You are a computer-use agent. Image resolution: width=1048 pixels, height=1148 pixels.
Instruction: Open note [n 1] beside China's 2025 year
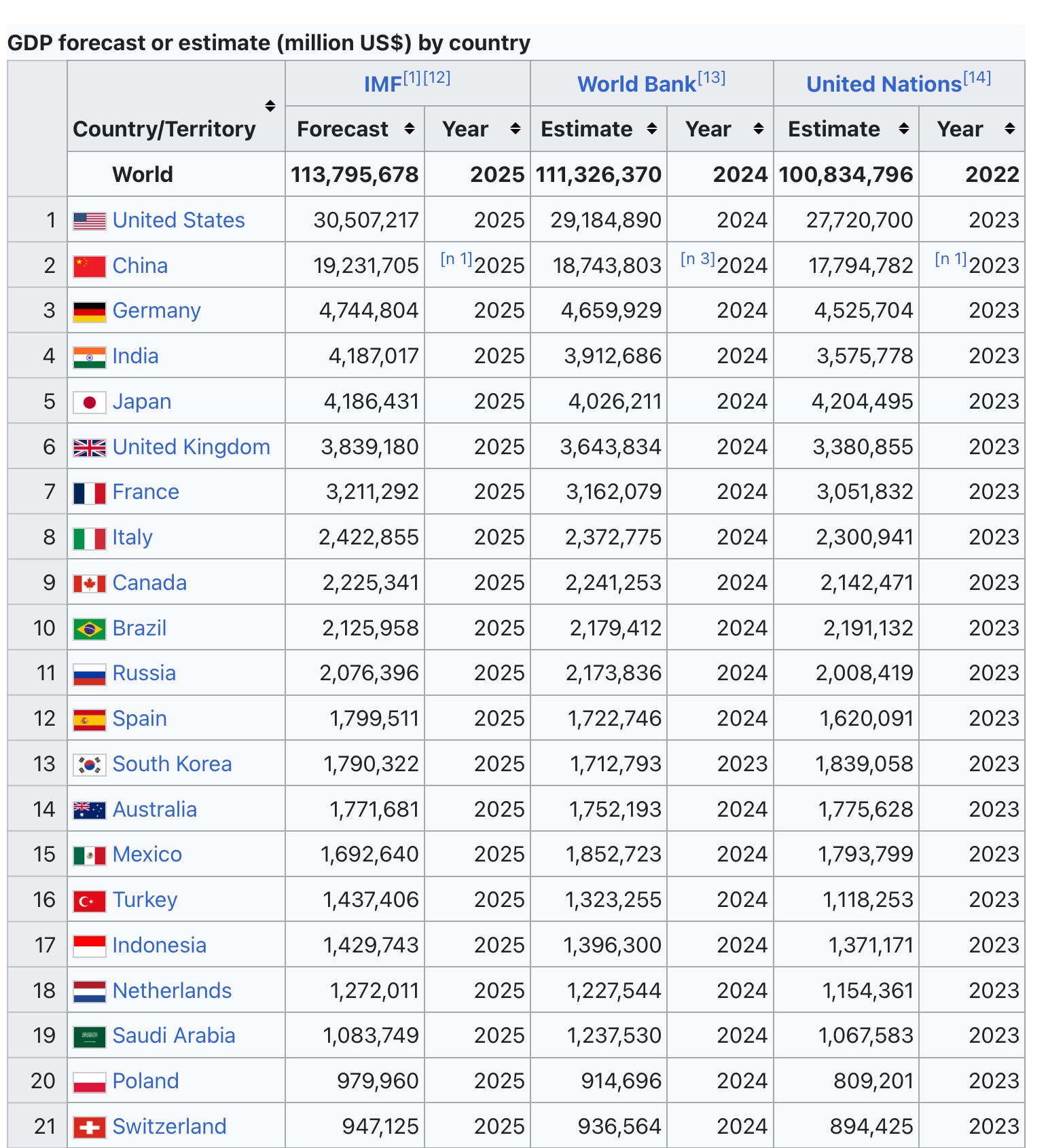pyautogui.click(x=456, y=259)
